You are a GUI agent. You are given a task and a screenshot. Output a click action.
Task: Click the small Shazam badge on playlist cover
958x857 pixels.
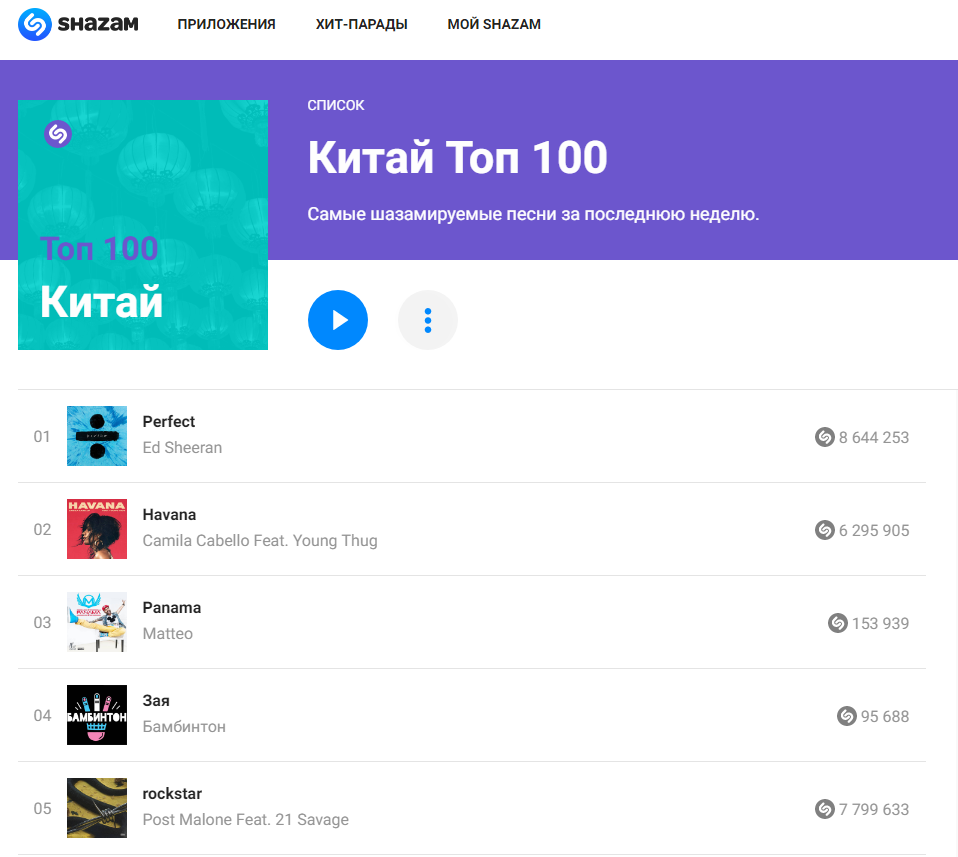[58, 134]
